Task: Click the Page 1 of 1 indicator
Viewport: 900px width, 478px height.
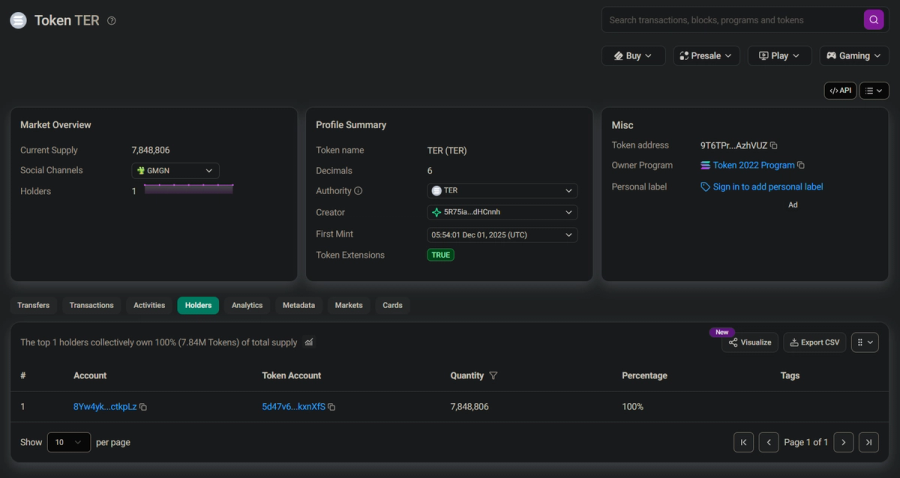Action: point(806,442)
